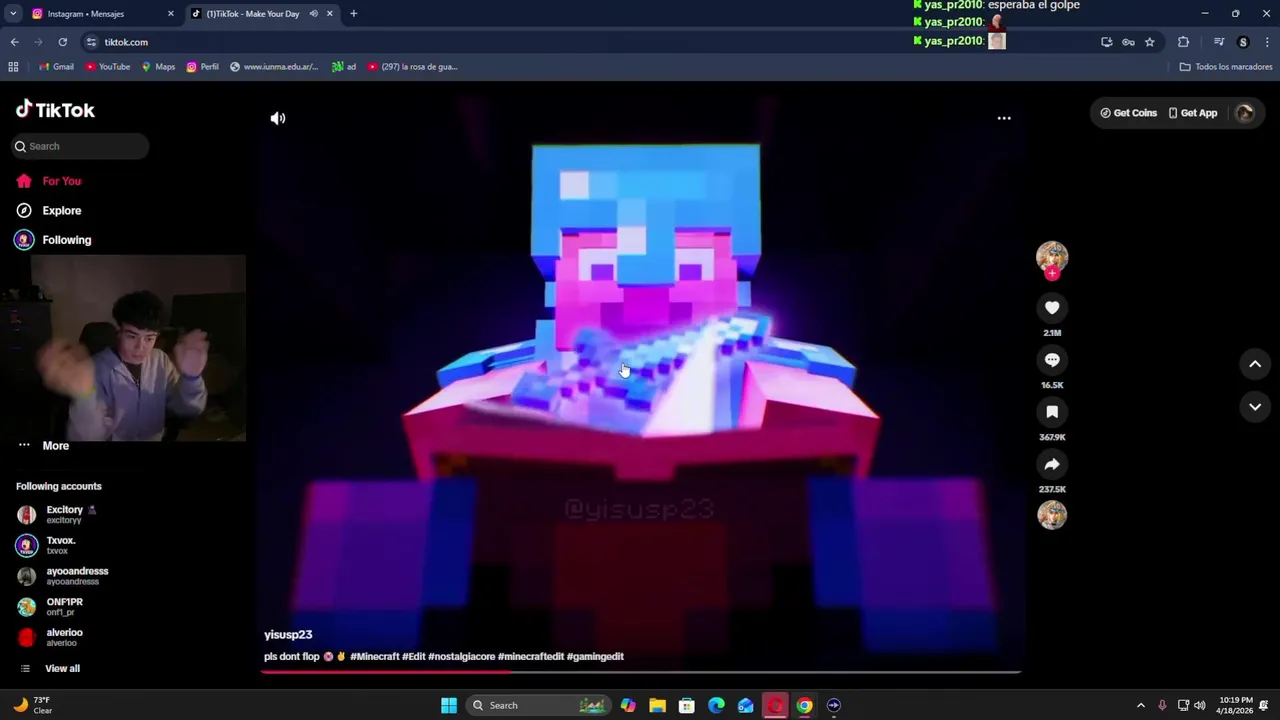Click Get App button
The image size is (1280, 720).
(1193, 113)
